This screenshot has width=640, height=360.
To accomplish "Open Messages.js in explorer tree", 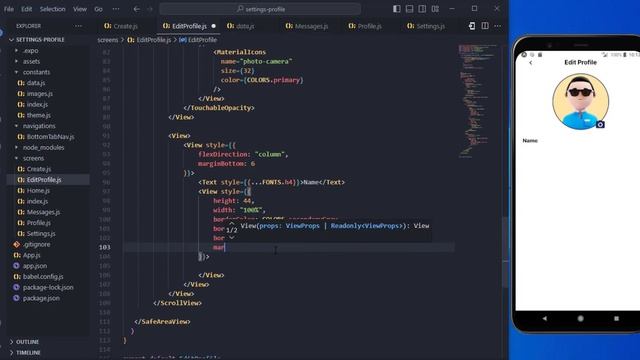I will [x=43, y=212].
